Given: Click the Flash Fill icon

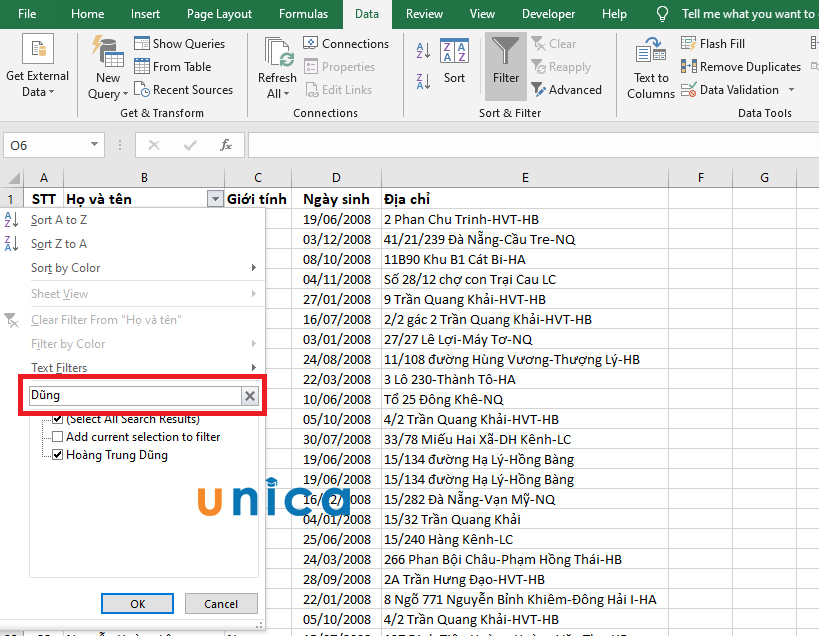Looking at the screenshot, I should [x=688, y=43].
